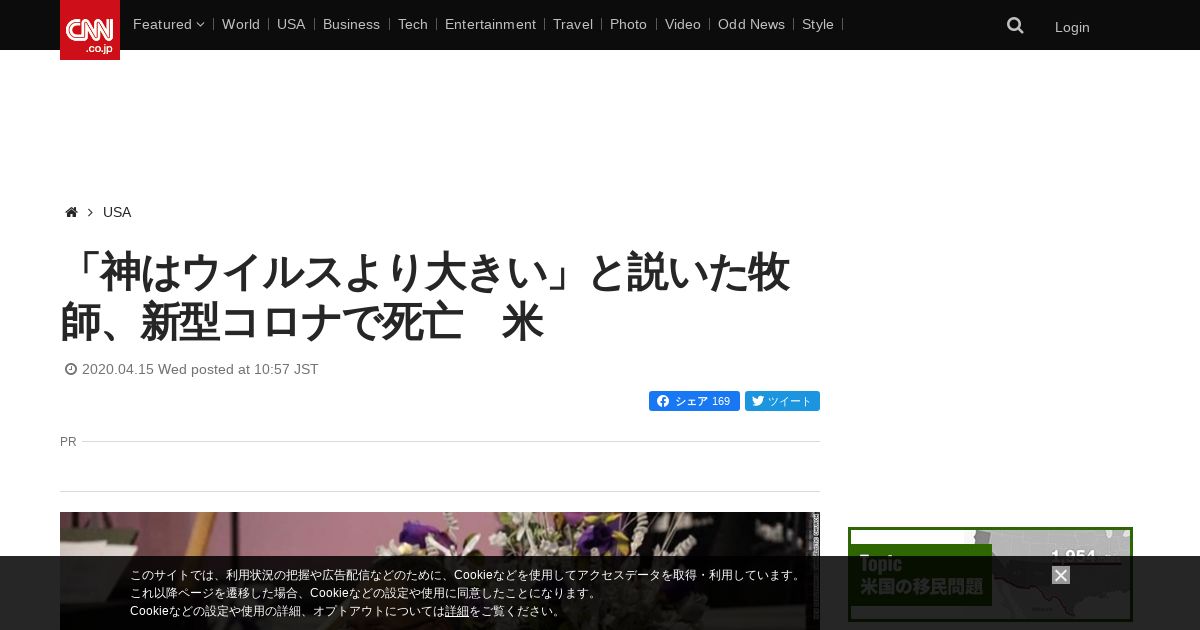Viewport: 1200px width, 630px height.
Task: Click the Login link
Action: [1072, 27]
